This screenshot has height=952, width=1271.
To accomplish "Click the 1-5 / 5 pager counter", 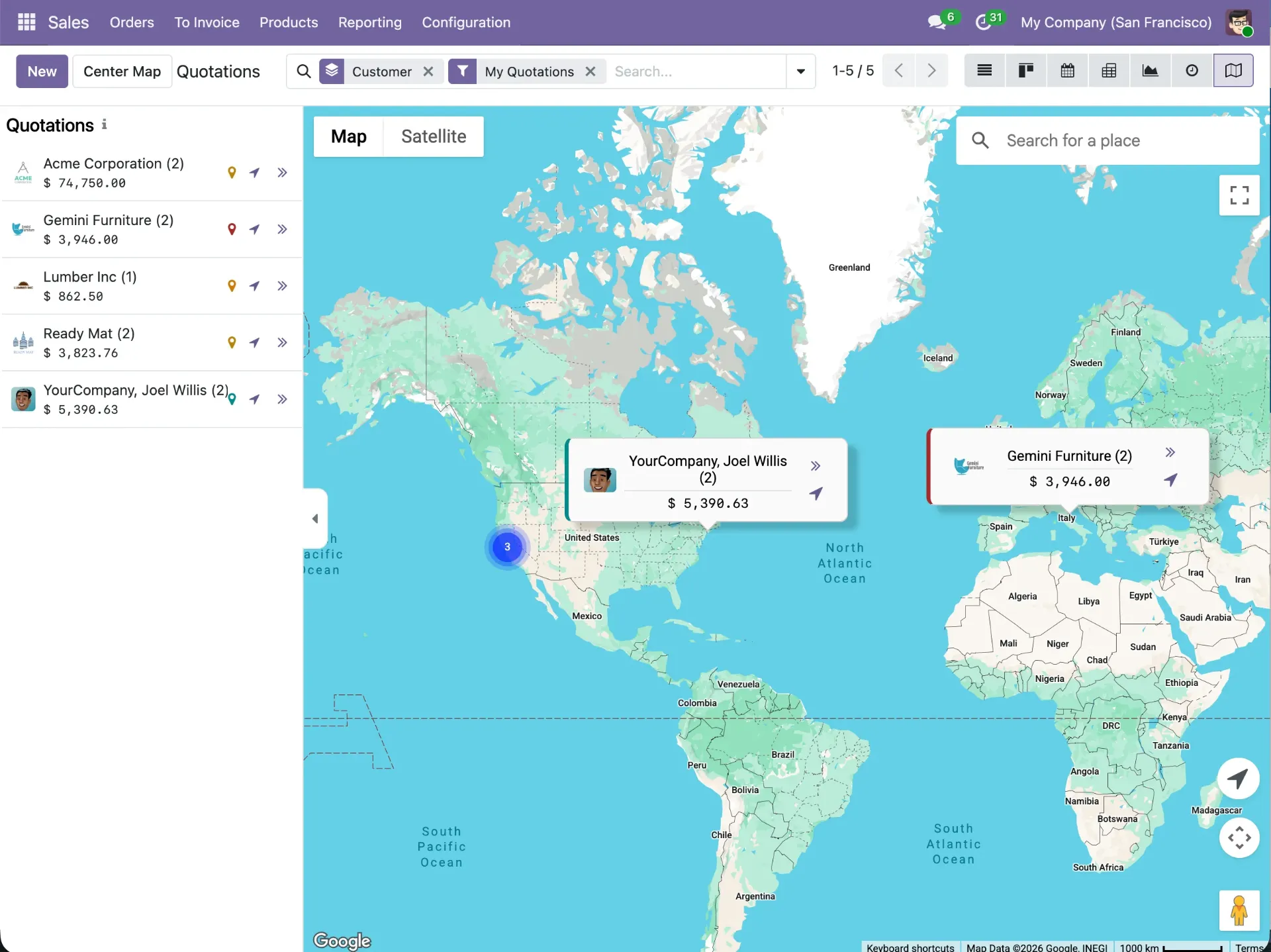I will coord(853,70).
